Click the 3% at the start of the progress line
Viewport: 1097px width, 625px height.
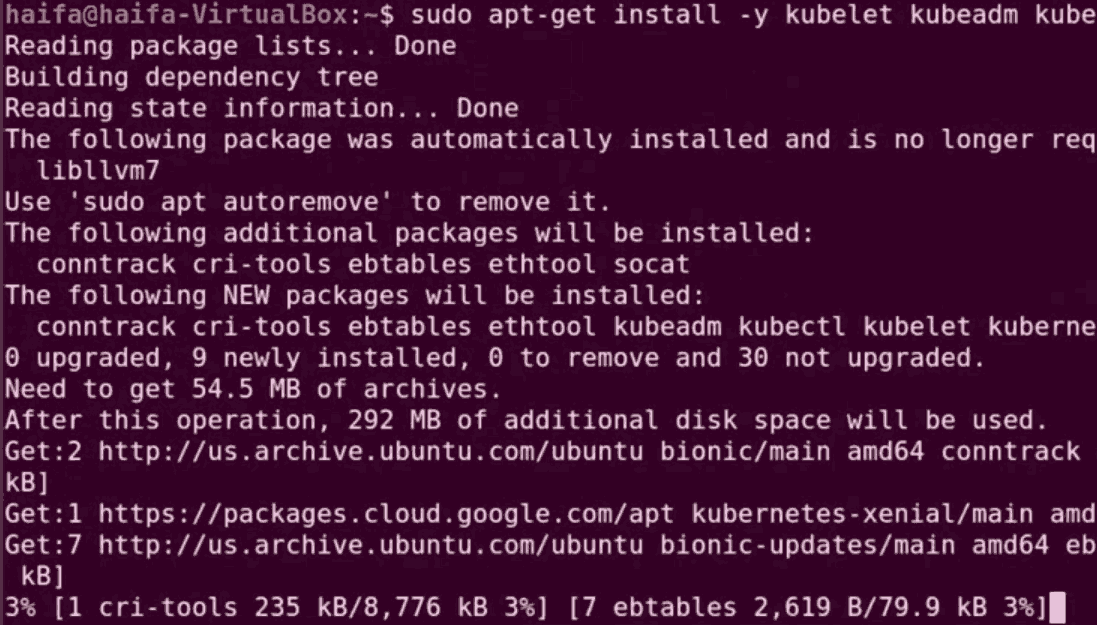pos(20,607)
